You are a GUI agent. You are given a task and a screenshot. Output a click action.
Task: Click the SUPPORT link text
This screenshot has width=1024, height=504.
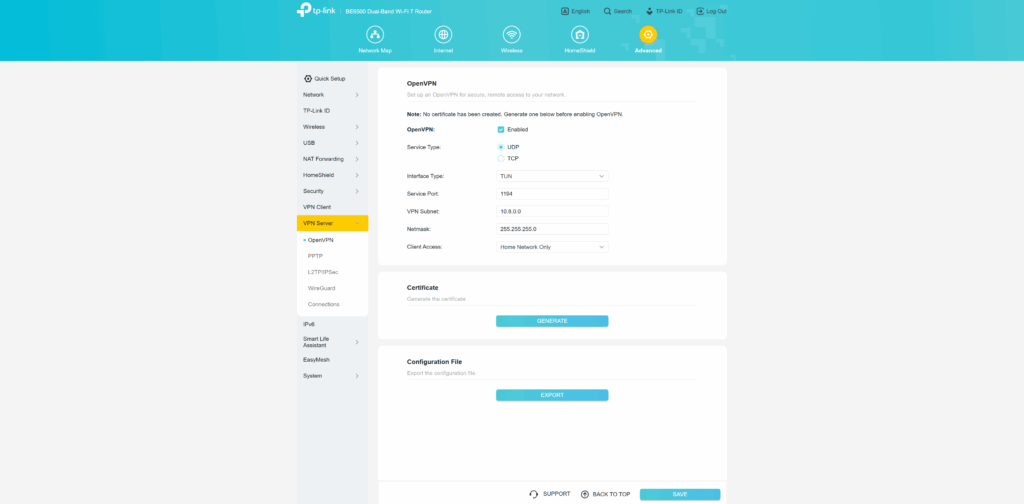click(x=556, y=494)
